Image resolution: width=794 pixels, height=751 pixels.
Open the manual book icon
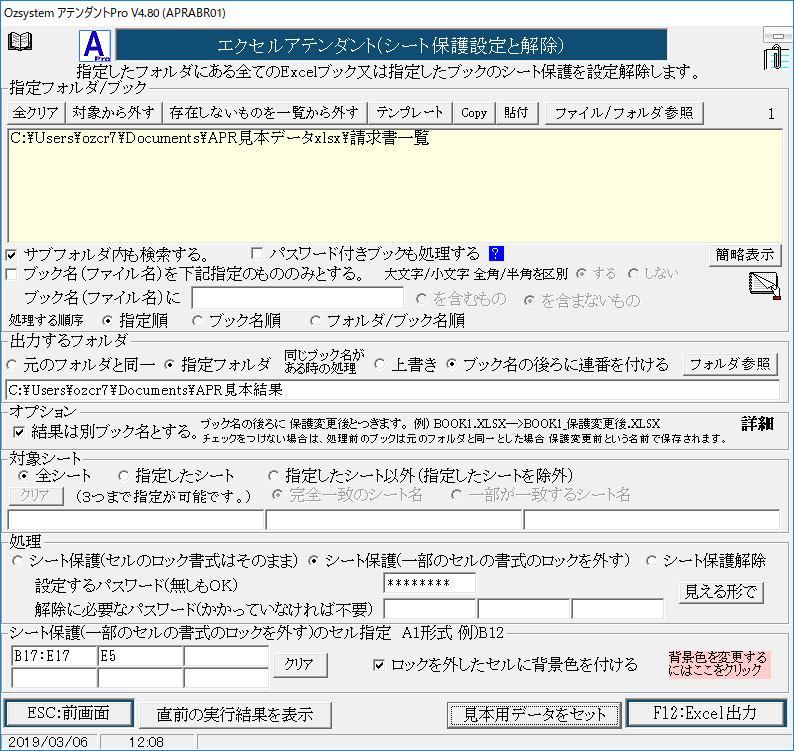[20, 42]
